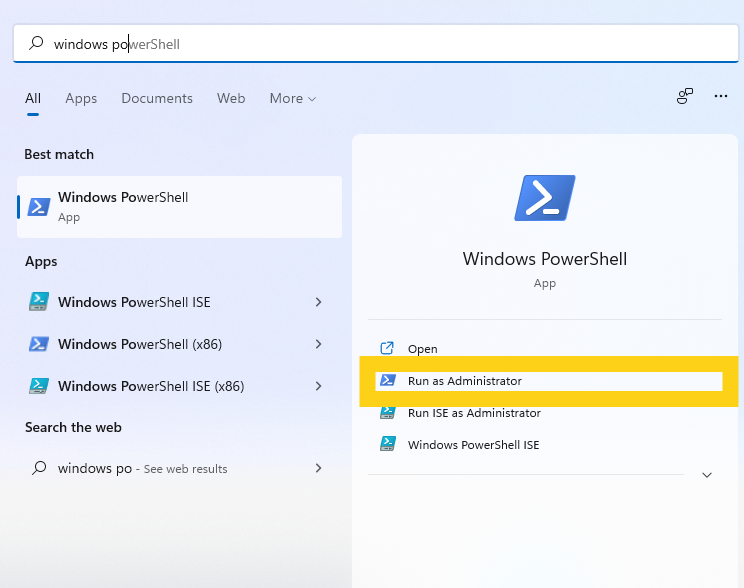This screenshot has height=588, width=744.
Task: Click the Windows PowerShell ISE app icon
Action: (x=39, y=302)
